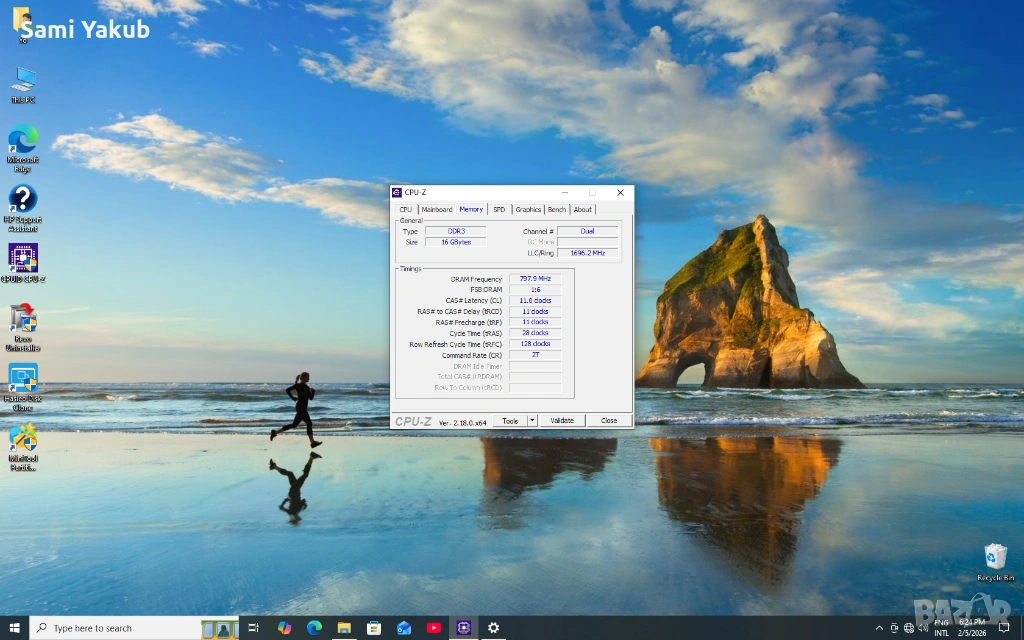Select the CPUID CPU-Z desktop shortcut
Image resolution: width=1024 pixels, height=640 pixels.
coord(23,259)
